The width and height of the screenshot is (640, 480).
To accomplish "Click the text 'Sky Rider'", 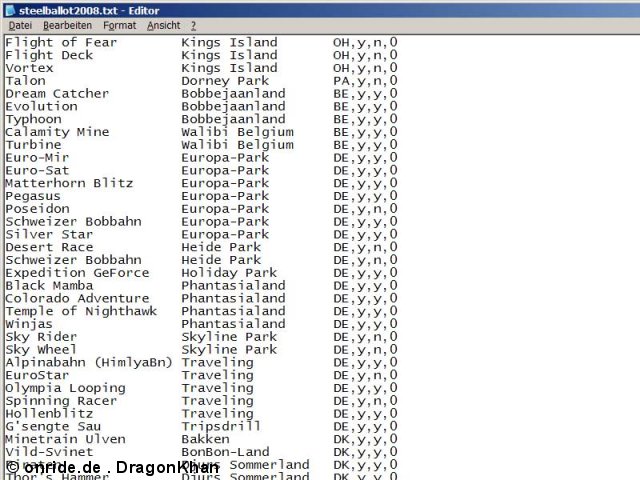I will point(41,337).
